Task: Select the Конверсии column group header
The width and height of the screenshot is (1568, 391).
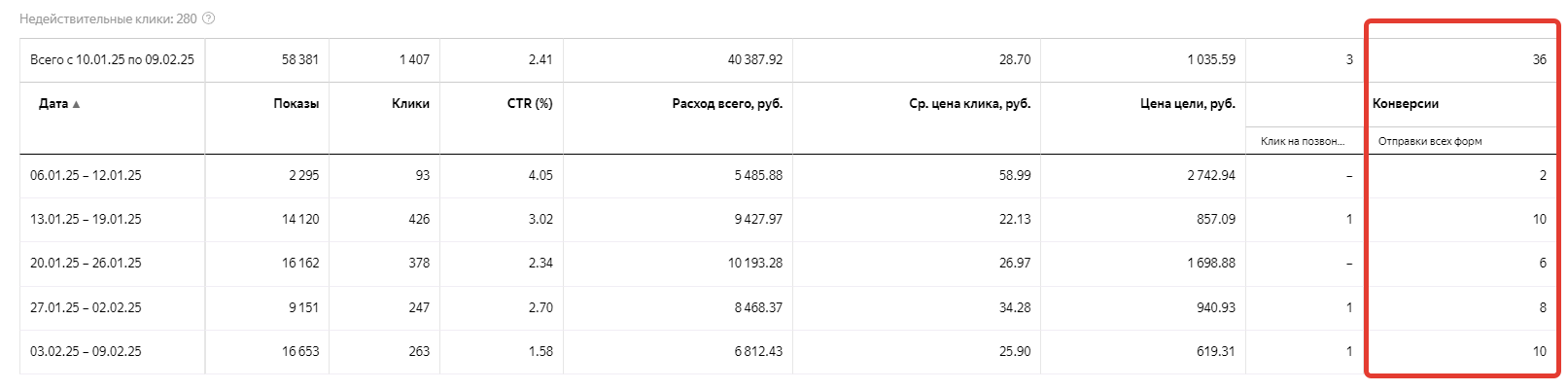Action: [1406, 103]
